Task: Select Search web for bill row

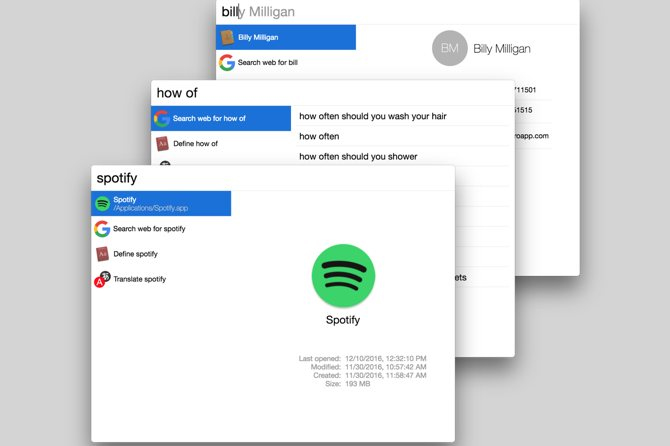Action: coord(286,62)
